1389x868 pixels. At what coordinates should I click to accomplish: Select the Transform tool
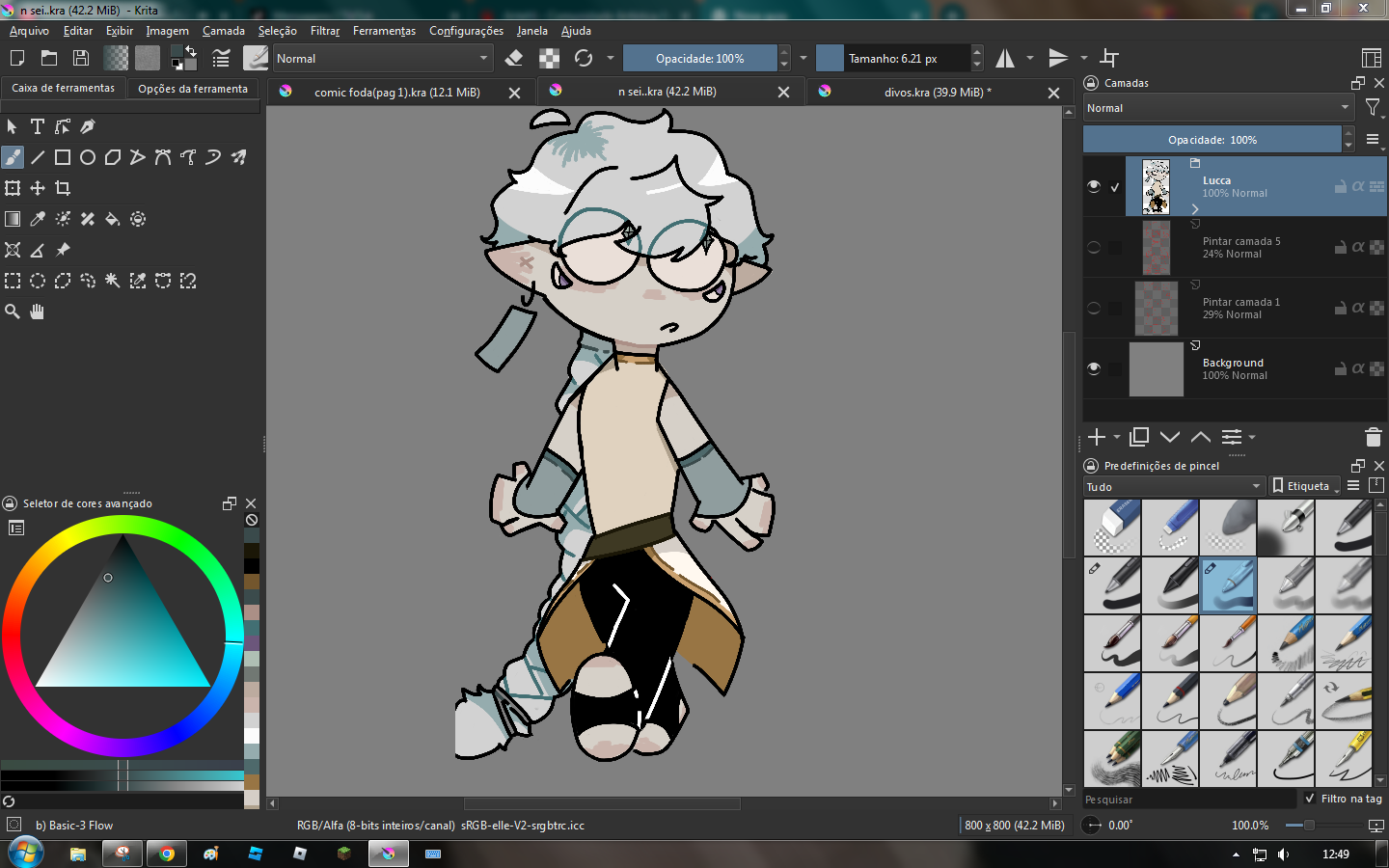[x=13, y=188]
